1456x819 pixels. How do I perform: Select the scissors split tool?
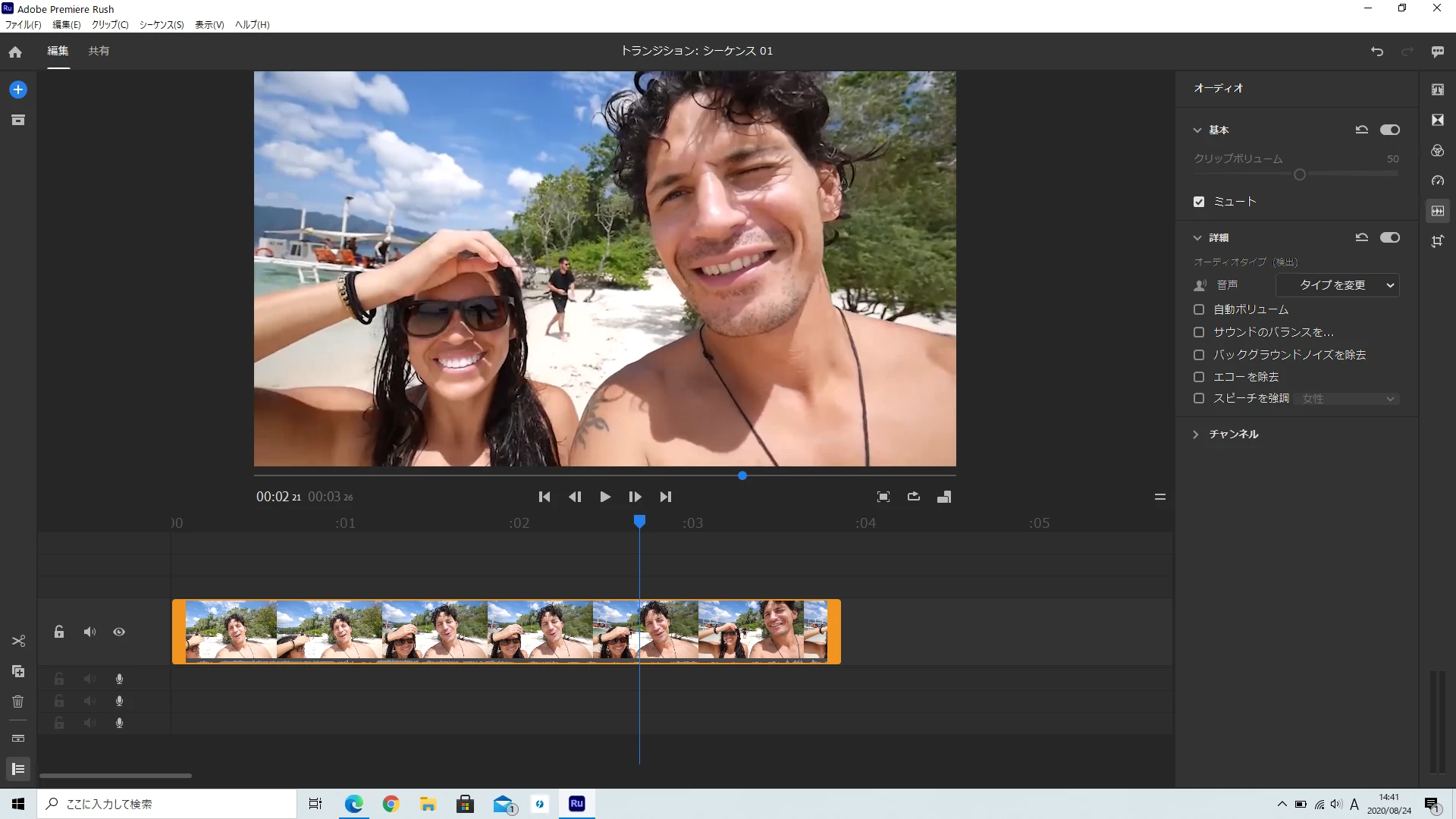click(18, 641)
